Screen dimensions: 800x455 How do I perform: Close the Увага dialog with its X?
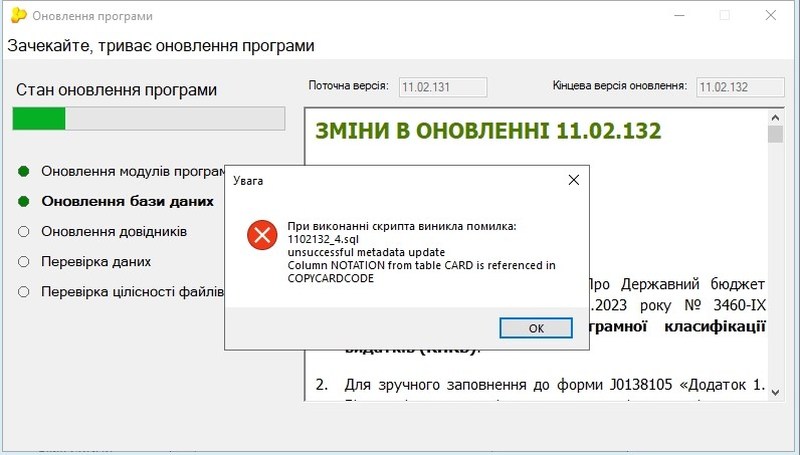[x=574, y=180]
